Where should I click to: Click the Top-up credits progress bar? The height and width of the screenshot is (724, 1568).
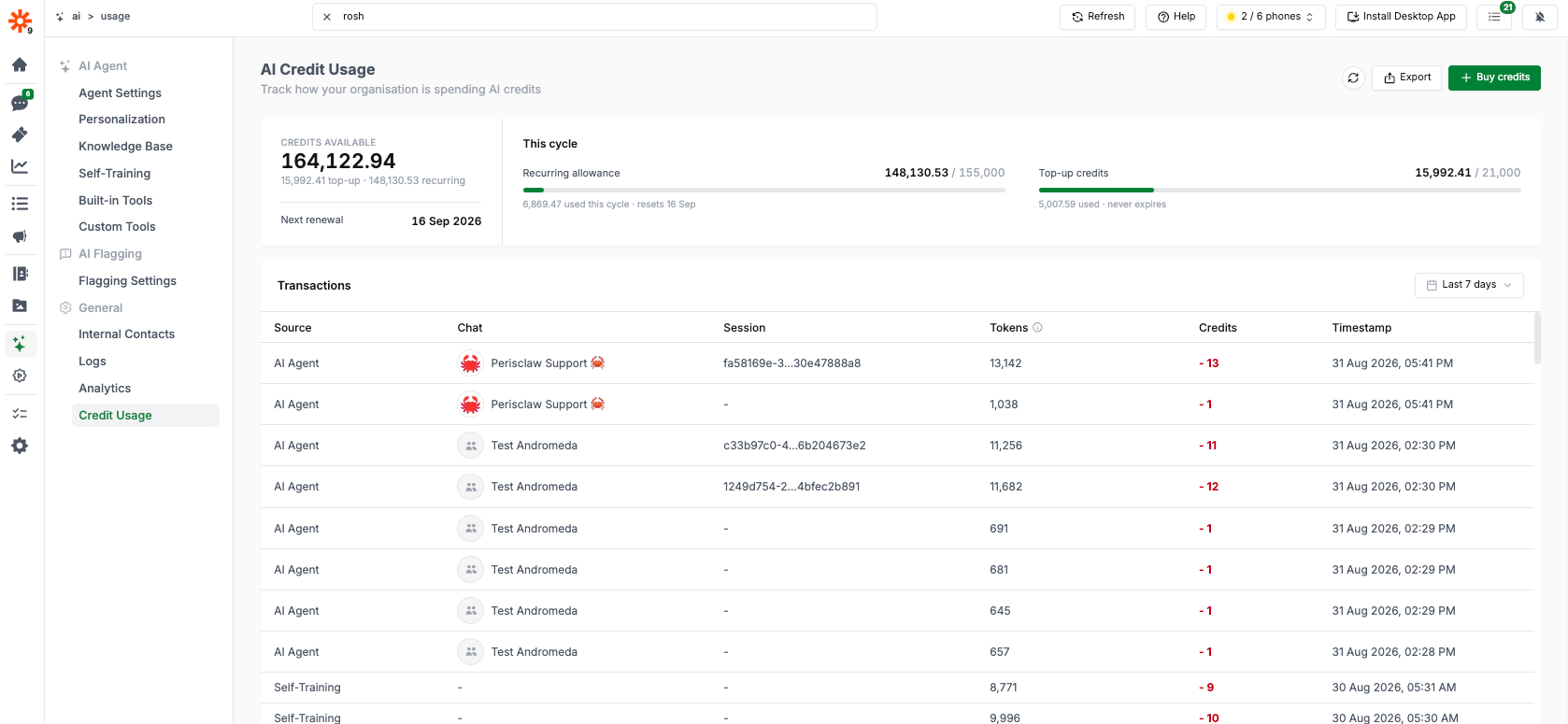[x=1279, y=190]
